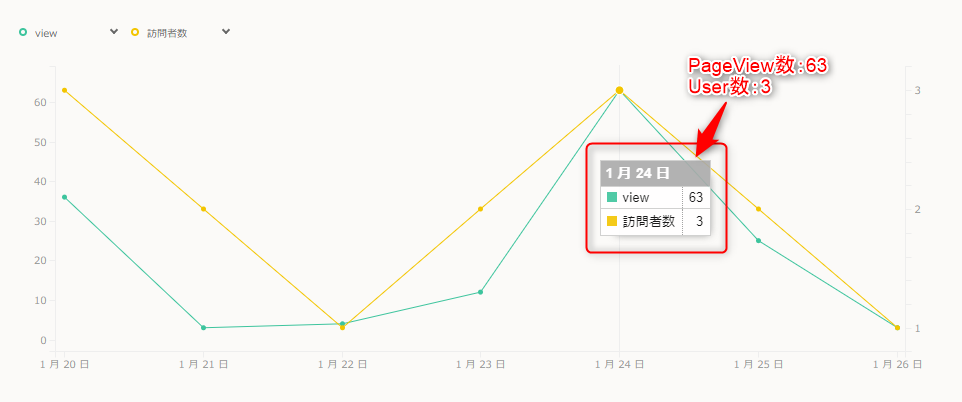The width and height of the screenshot is (962, 402).
Task: Open the view metric dropdown chevron
Action: (114, 32)
